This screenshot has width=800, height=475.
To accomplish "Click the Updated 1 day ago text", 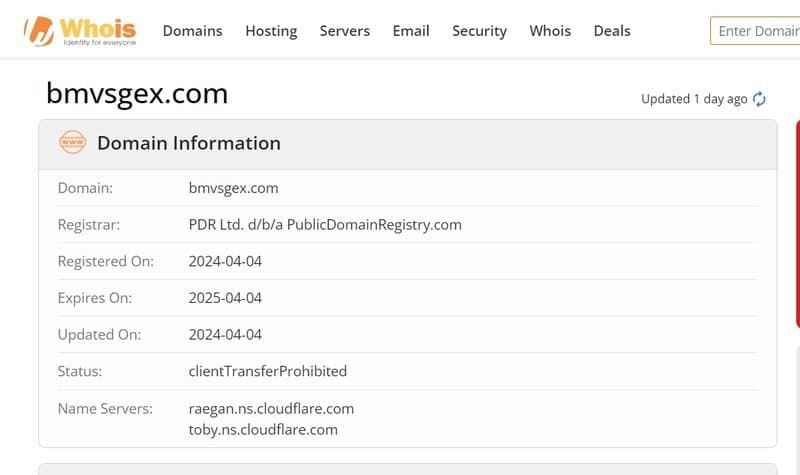I will [694, 99].
